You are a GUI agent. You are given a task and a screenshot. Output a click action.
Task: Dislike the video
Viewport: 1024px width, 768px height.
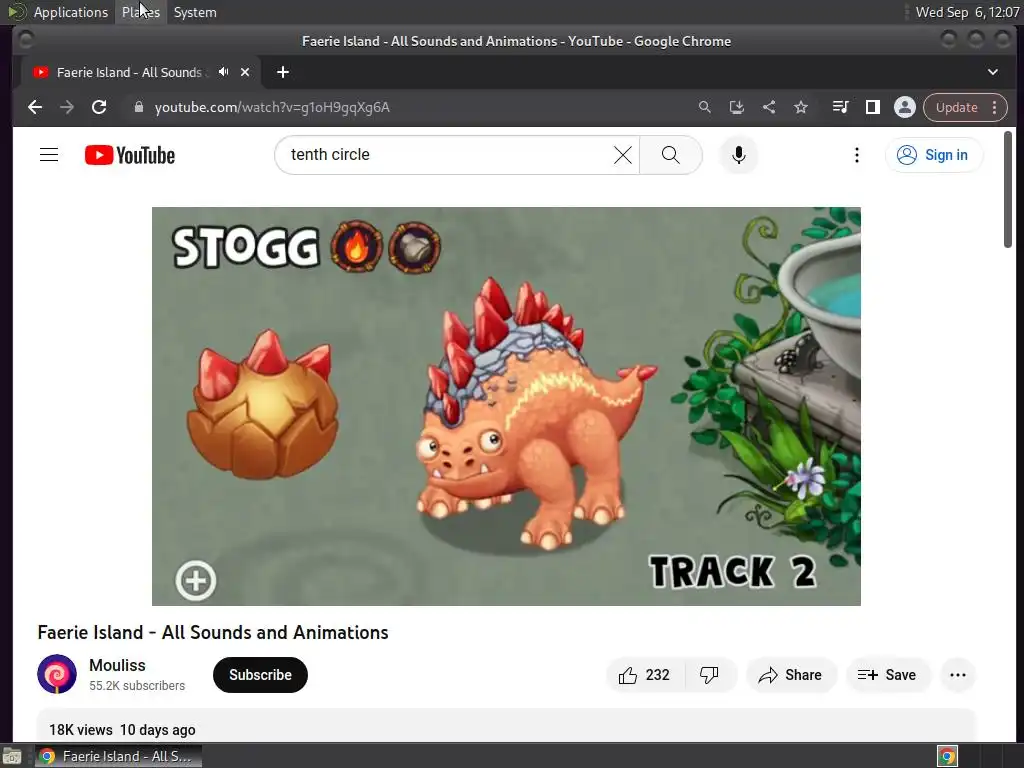[x=710, y=675]
